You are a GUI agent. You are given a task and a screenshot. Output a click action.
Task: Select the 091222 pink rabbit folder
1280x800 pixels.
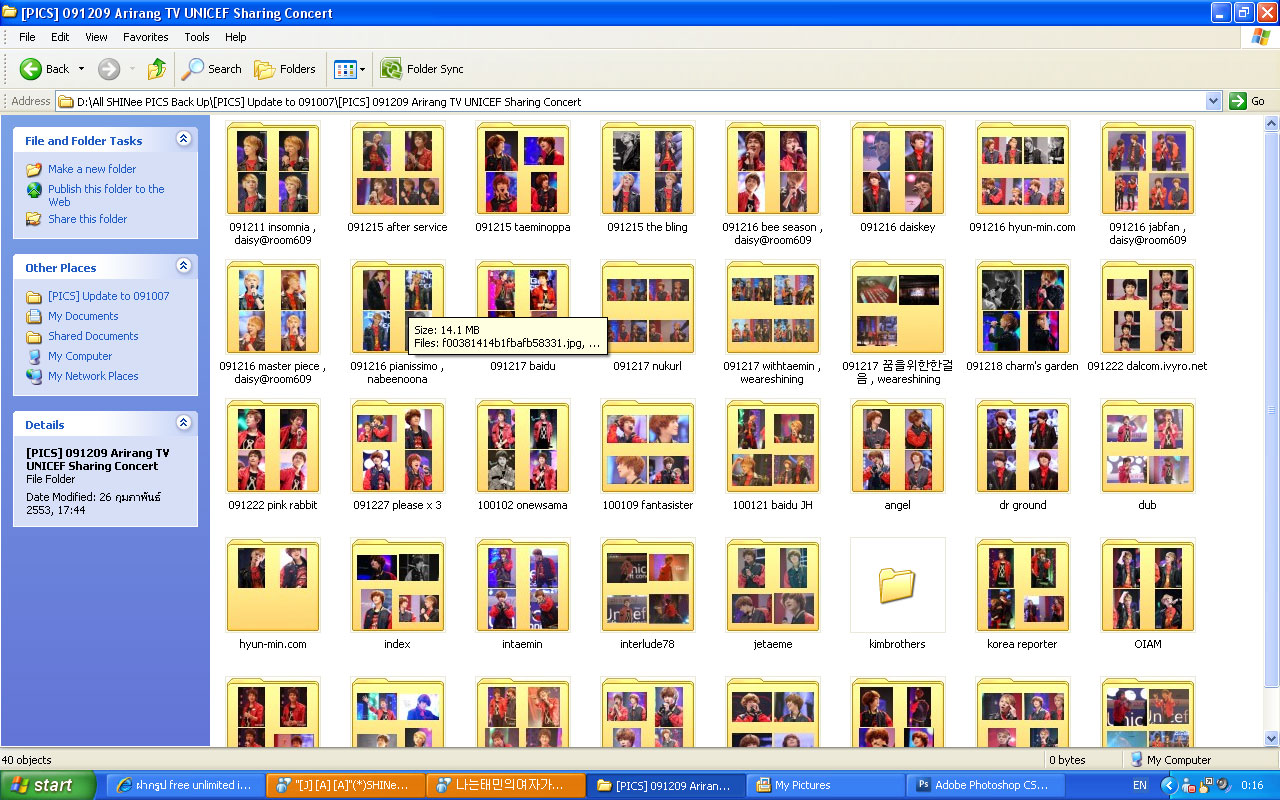click(273, 447)
